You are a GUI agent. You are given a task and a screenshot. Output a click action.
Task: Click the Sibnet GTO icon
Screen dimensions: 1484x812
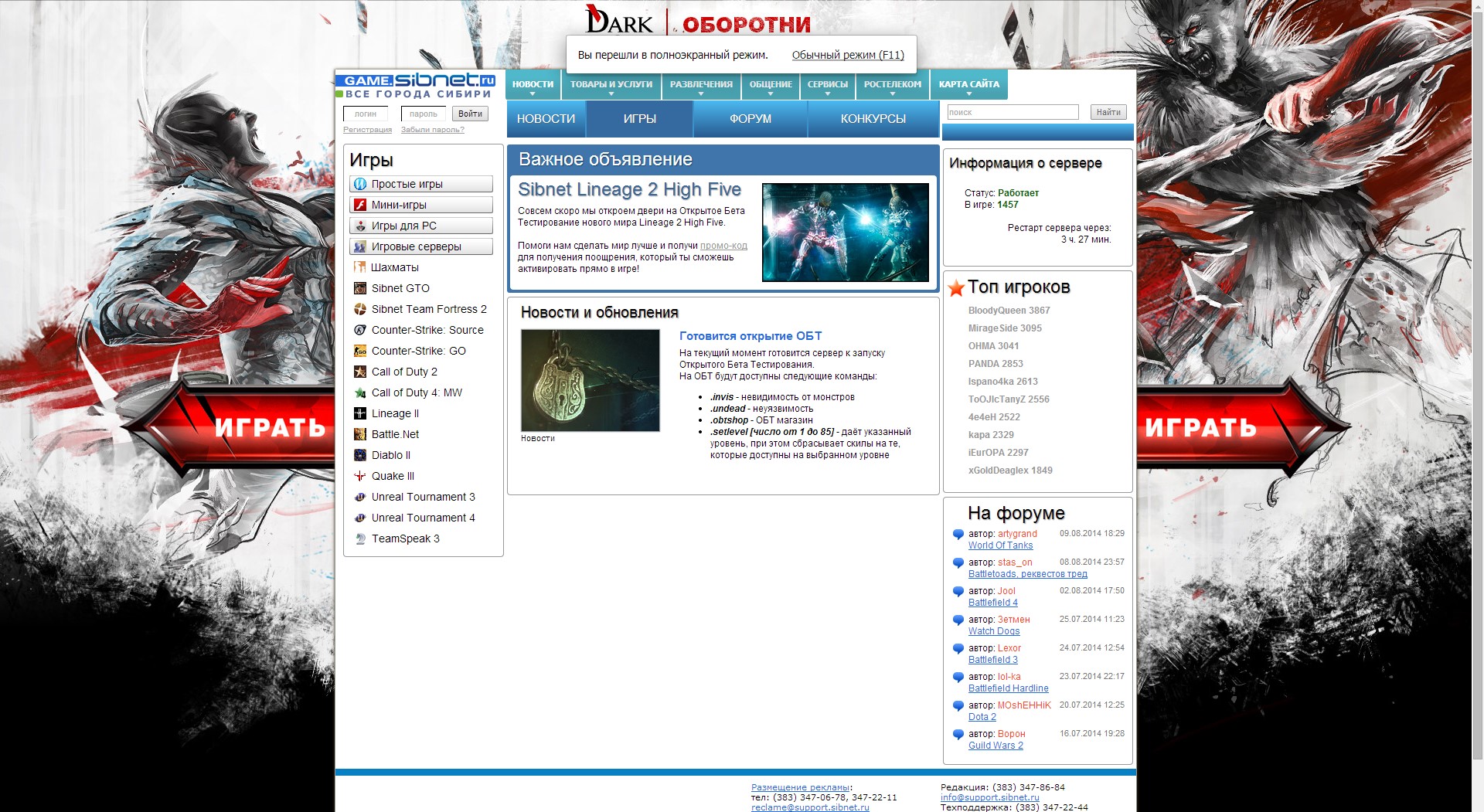[x=359, y=288]
